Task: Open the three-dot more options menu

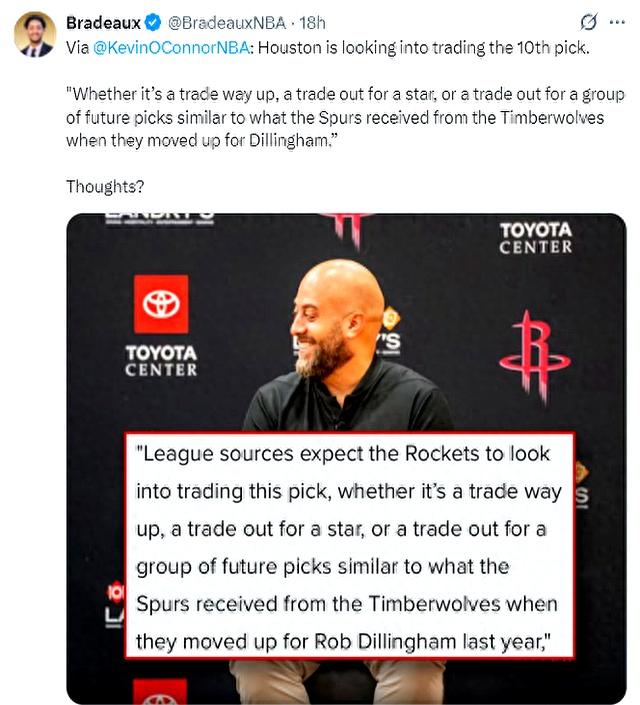Action: (617, 22)
